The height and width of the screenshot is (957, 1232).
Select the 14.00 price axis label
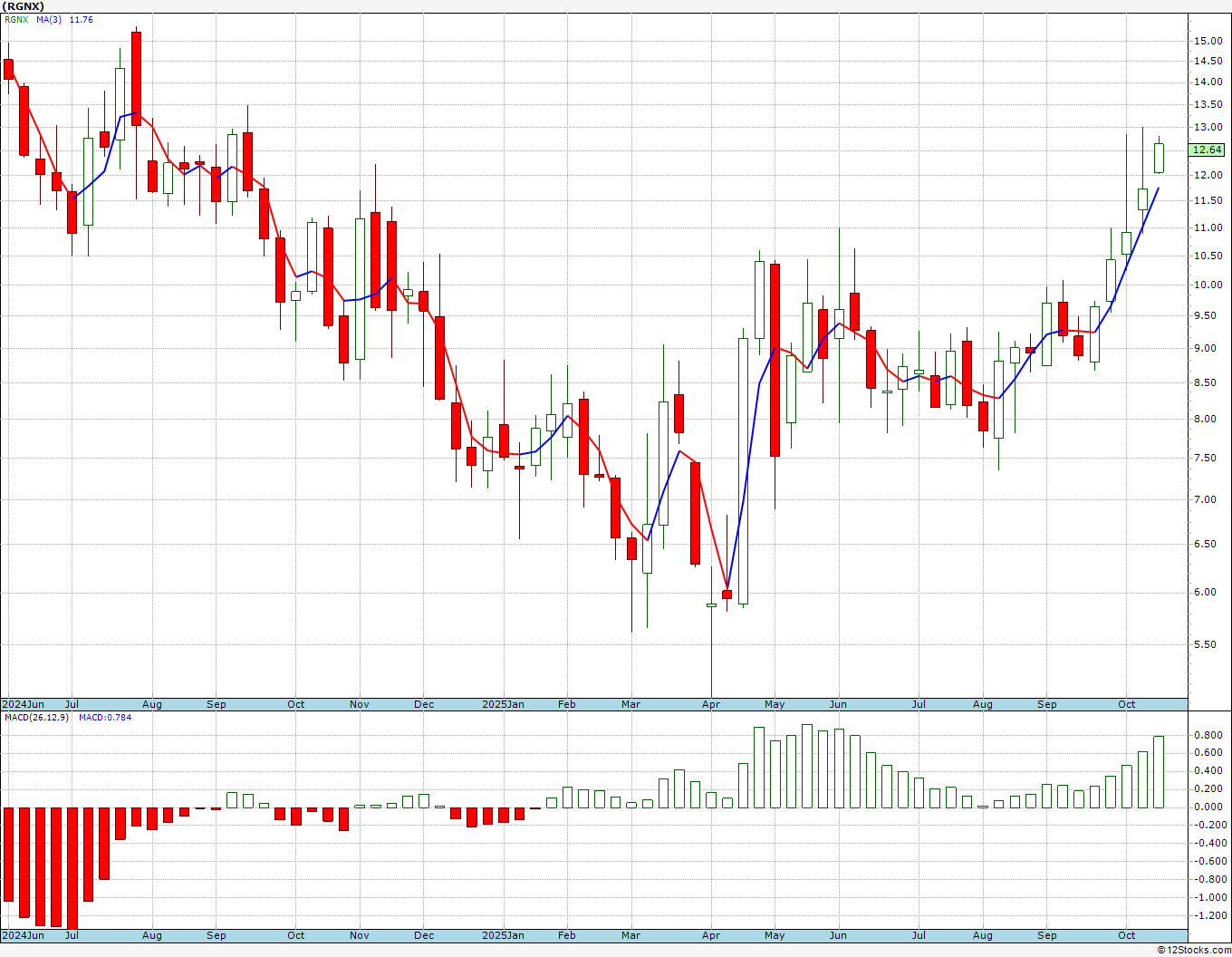click(1207, 82)
